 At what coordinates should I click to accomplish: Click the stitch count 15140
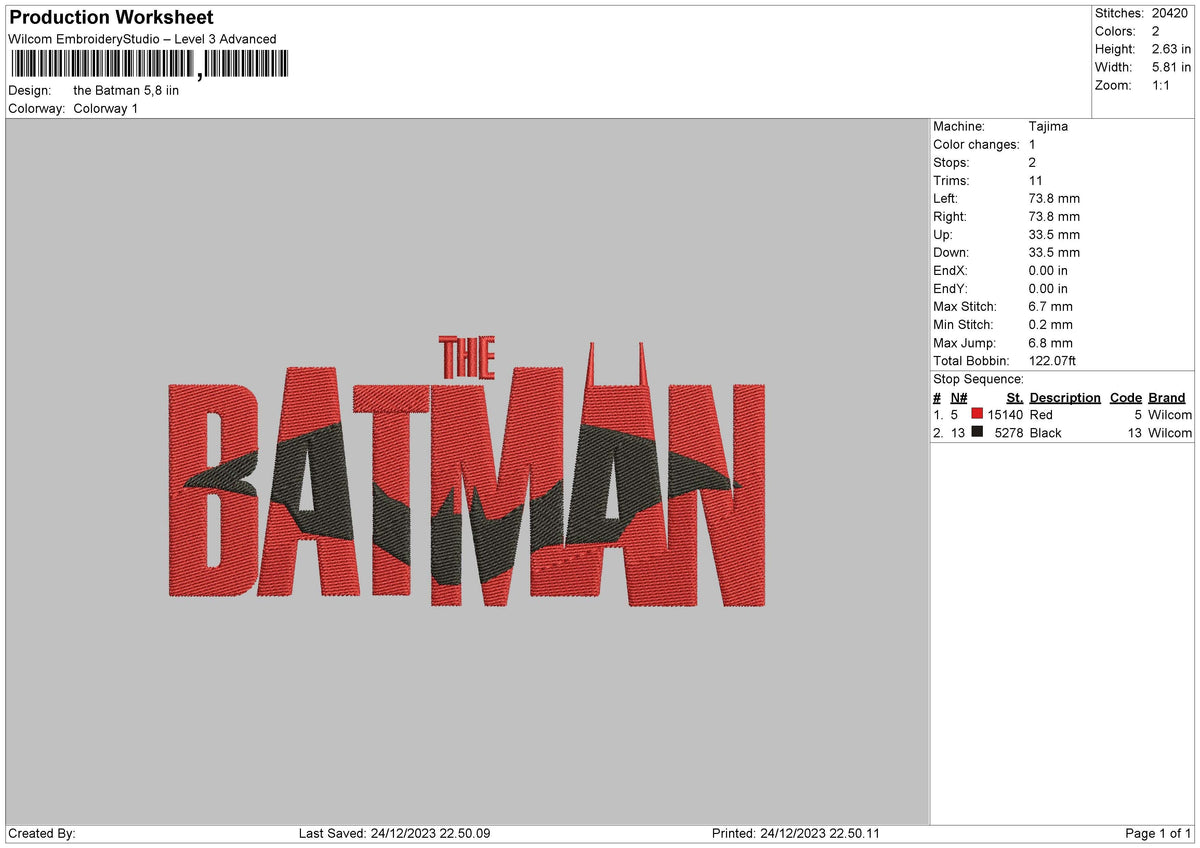click(1005, 415)
